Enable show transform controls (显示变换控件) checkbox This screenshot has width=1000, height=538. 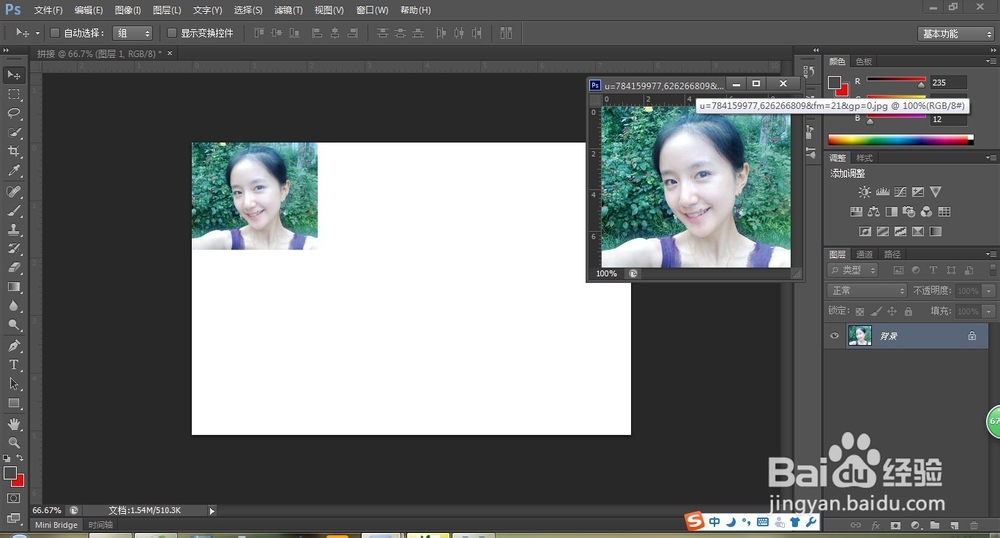172,33
